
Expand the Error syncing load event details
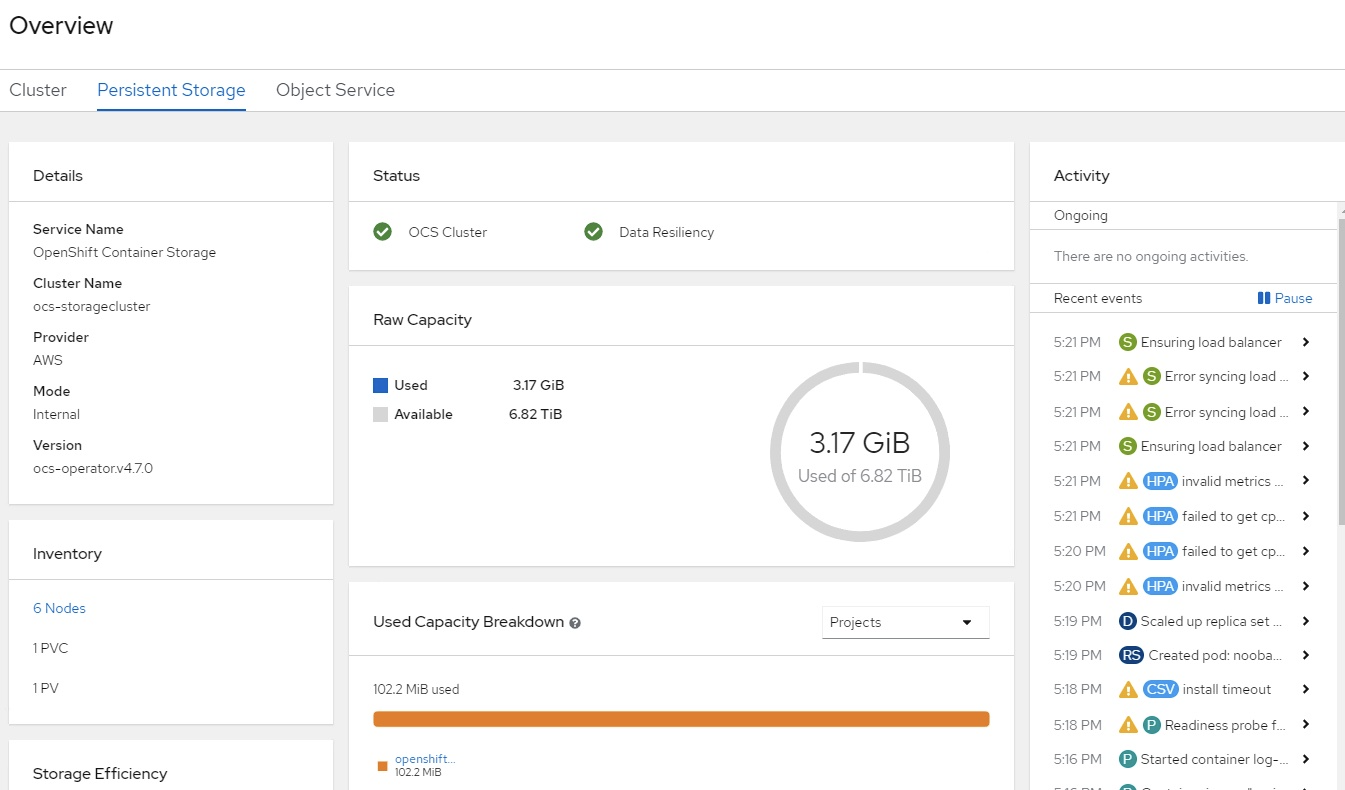[x=1306, y=376]
